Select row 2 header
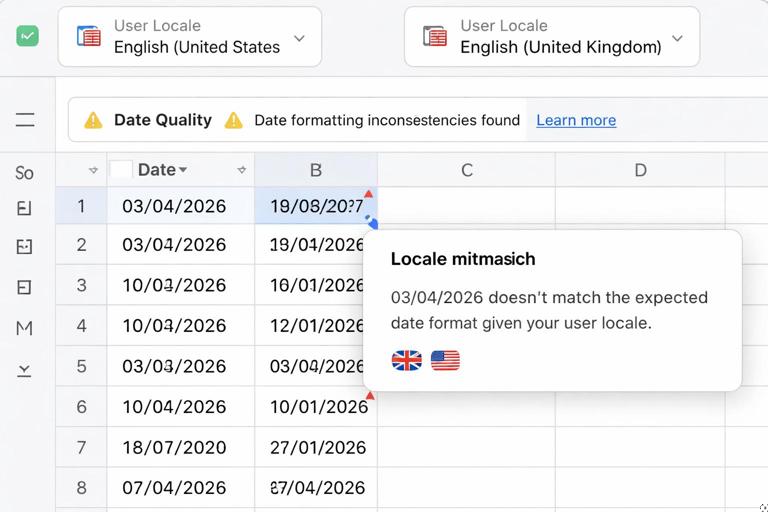Image resolution: width=768 pixels, height=512 pixels. coord(81,244)
